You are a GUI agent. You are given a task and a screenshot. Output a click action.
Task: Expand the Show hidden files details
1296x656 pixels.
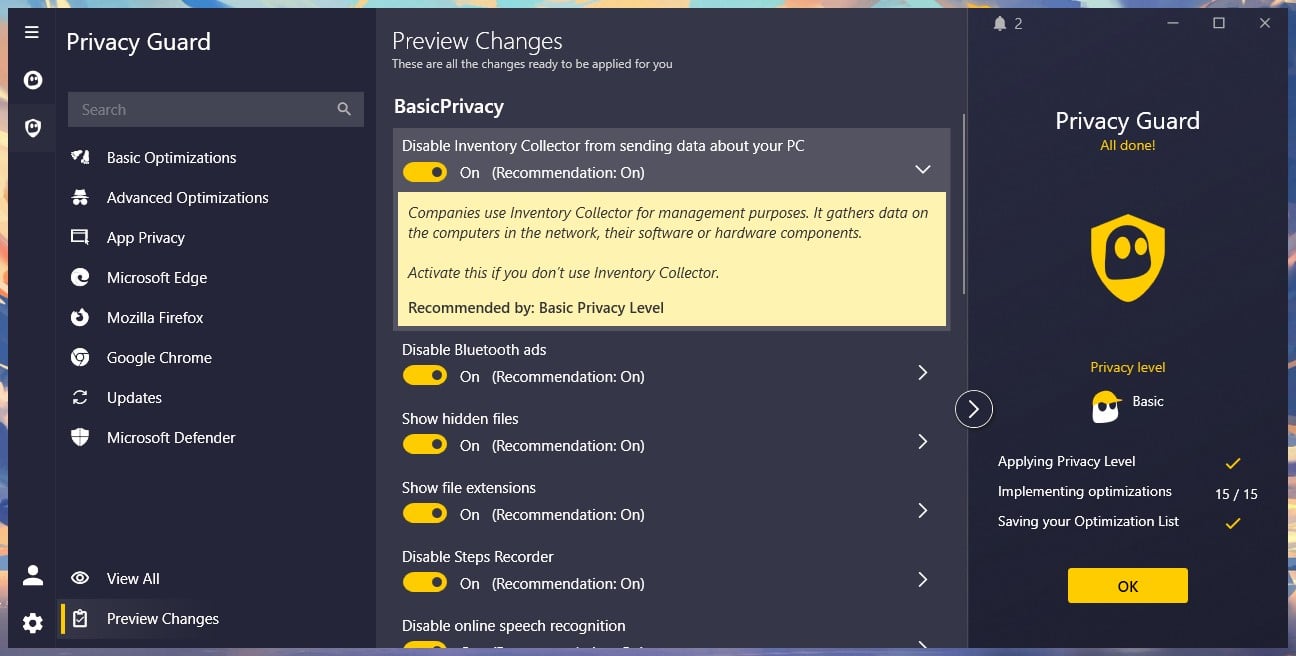pyautogui.click(x=923, y=441)
